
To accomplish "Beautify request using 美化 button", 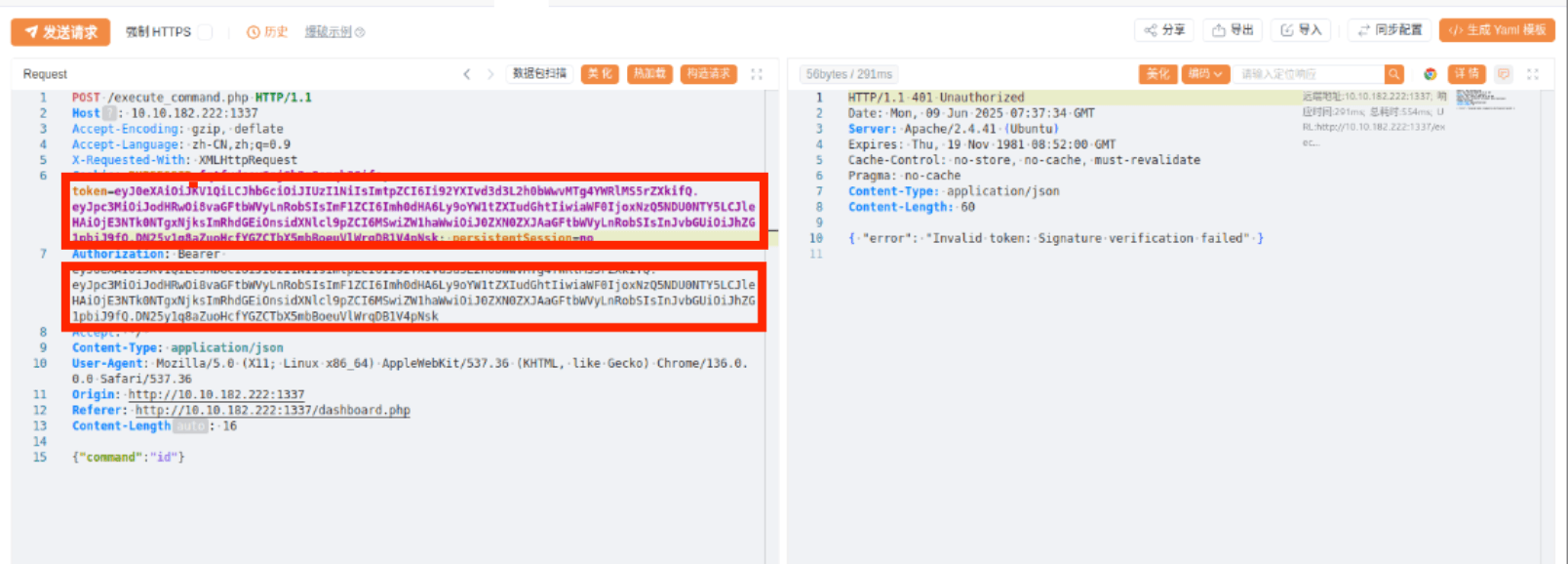I will (x=600, y=74).
